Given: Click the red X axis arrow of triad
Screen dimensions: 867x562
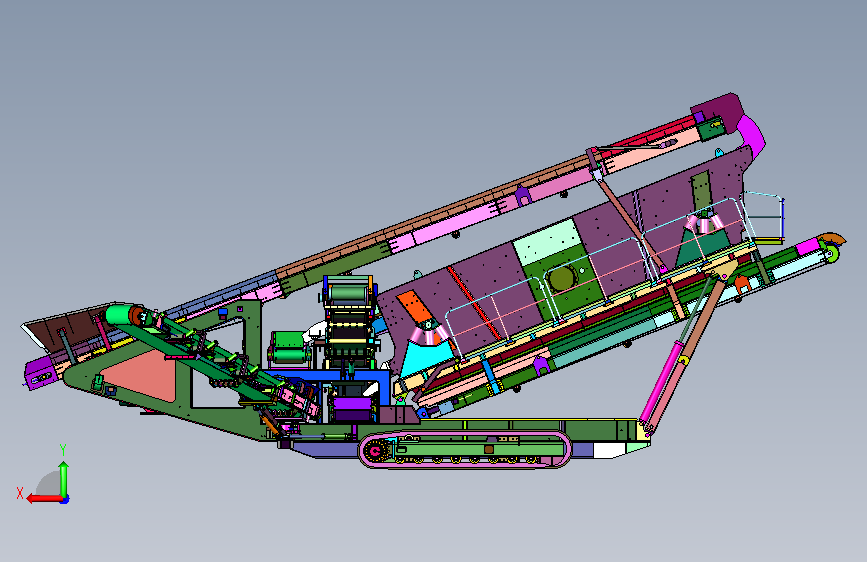Looking at the screenshot, I should (44, 498).
